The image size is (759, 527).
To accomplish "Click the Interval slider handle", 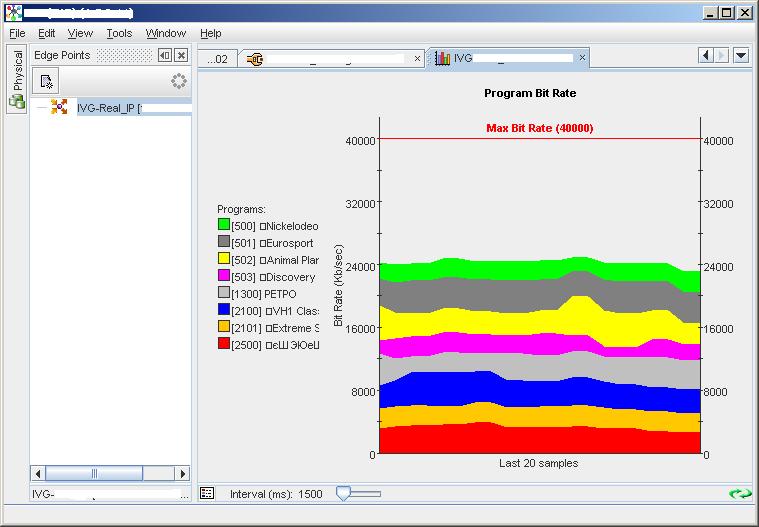I will click(x=343, y=492).
